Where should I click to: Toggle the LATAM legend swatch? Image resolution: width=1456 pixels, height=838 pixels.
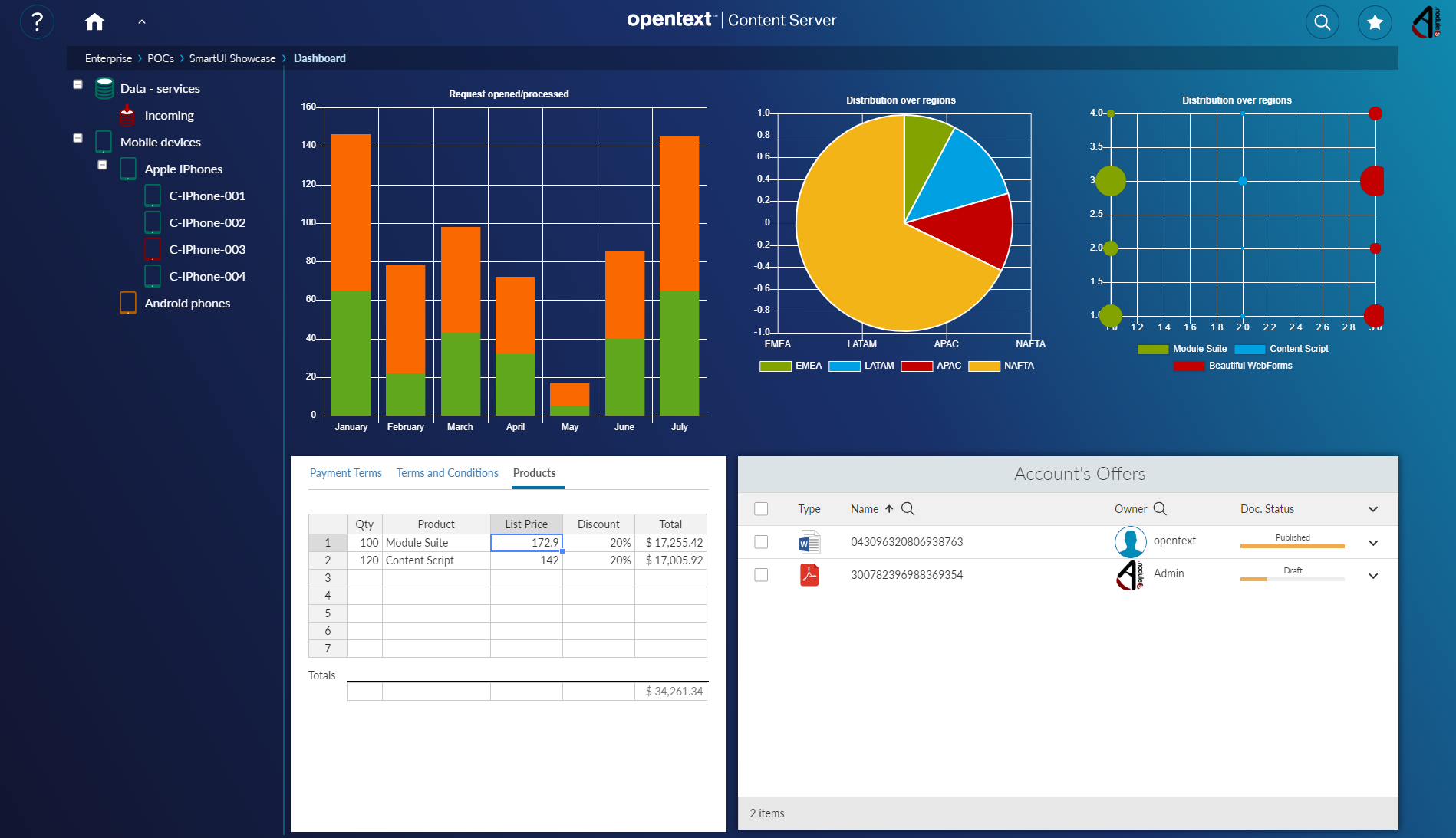(844, 366)
